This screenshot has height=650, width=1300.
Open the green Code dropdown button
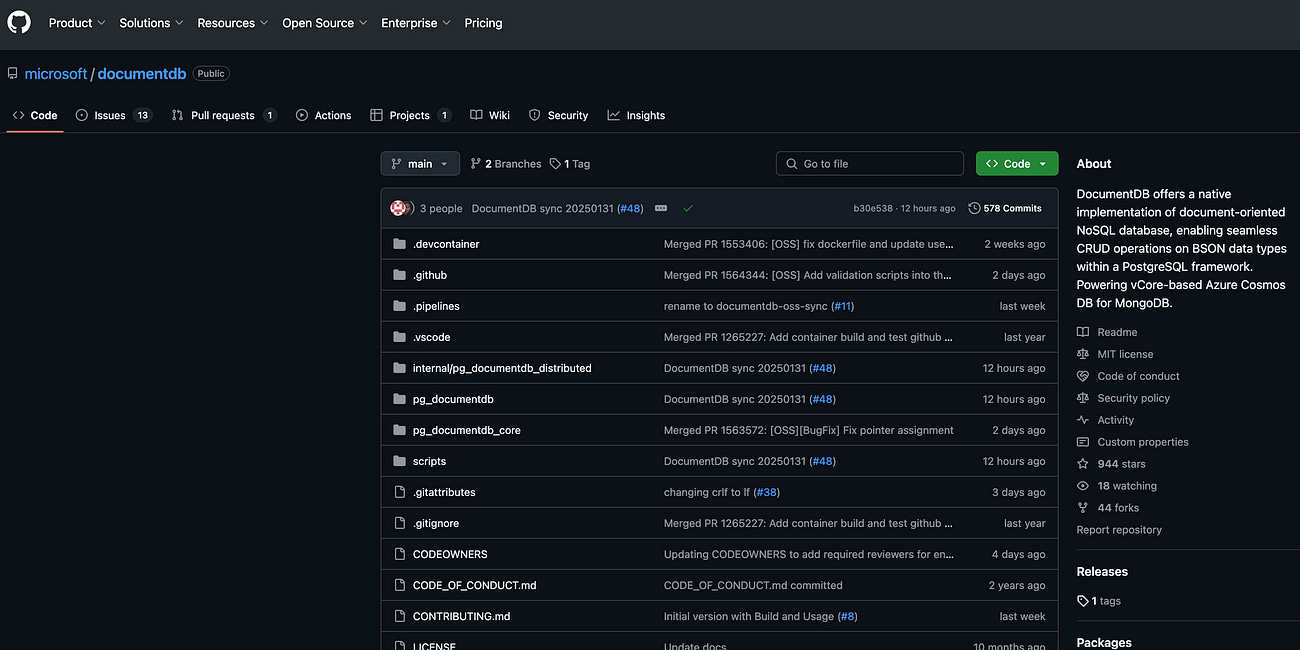click(1017, 164)
